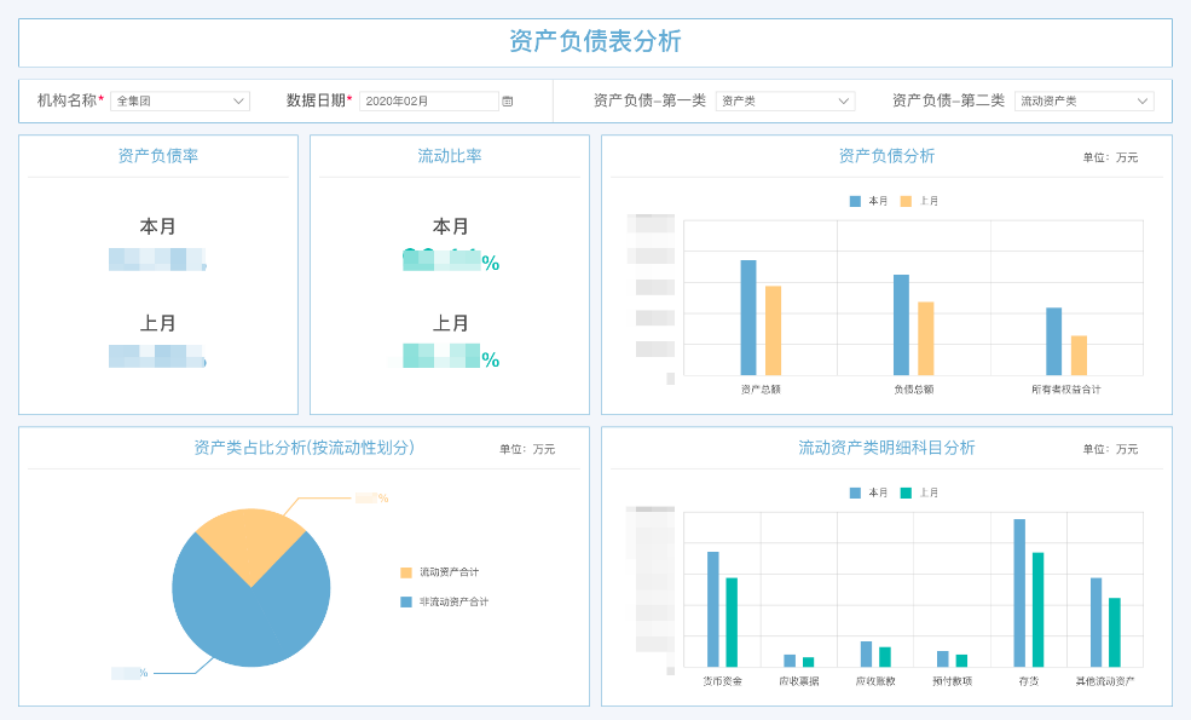
Task: Toggle 非流动资产合计 legend item in pie chart
Action: pyautogui.click(x=445, y=602)
